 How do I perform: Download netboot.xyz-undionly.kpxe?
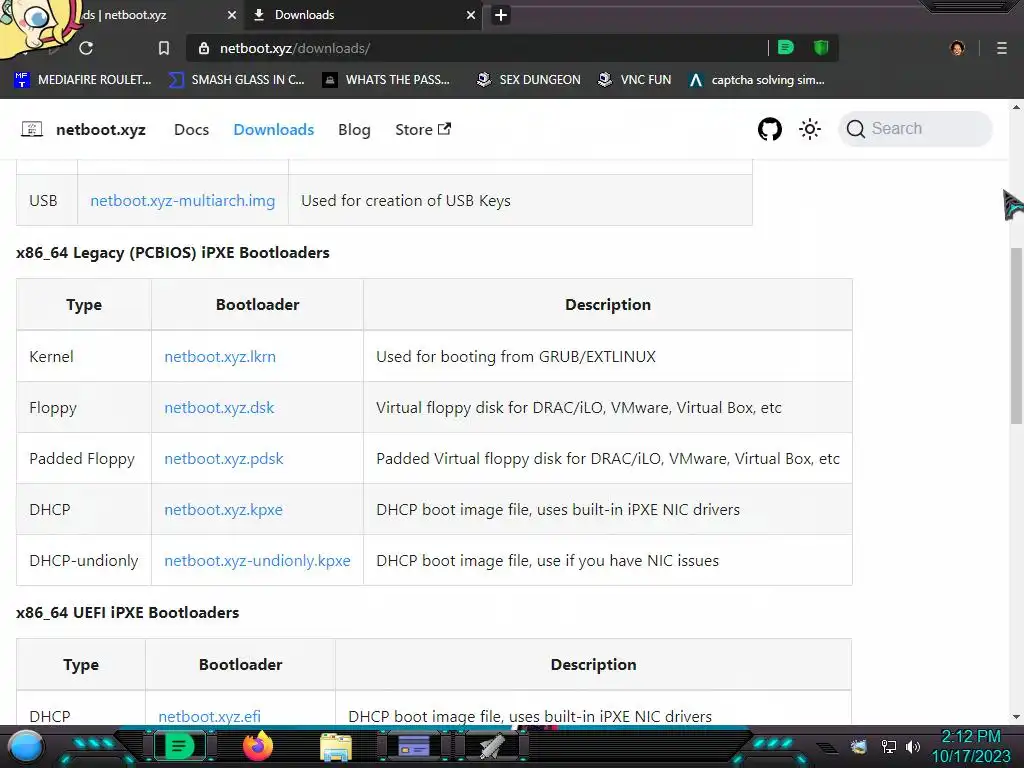tap(257, 560)
